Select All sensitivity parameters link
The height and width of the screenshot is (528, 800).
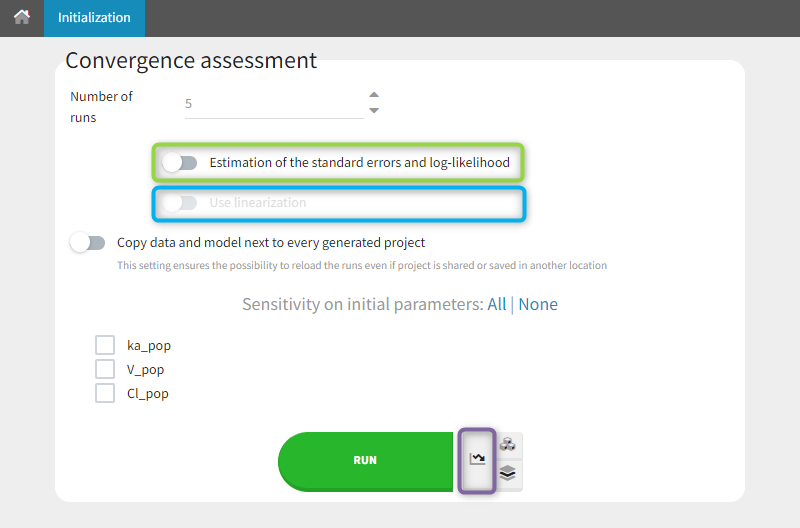[496, 304]
